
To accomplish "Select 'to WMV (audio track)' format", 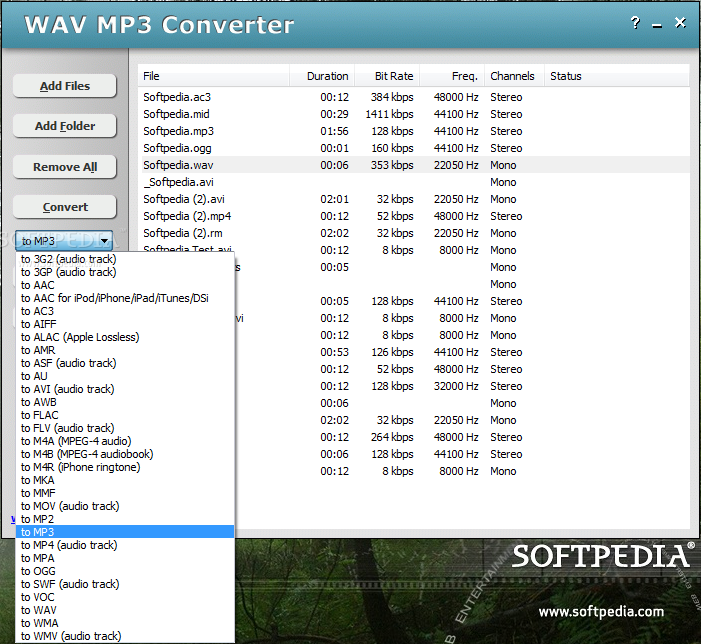I will pos(125,636).
